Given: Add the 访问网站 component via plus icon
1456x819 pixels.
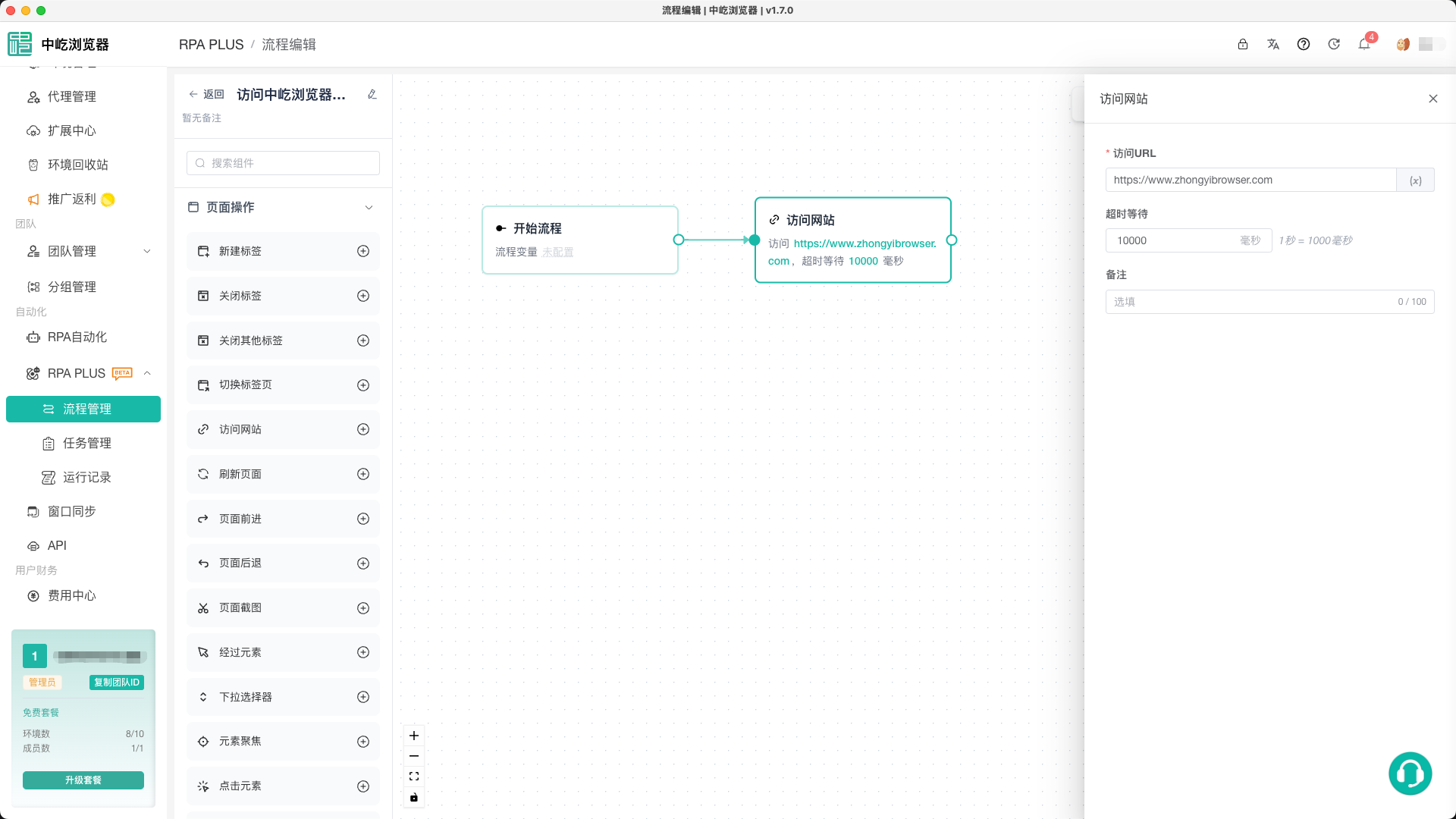Looking at the screenshot, I should 363,429.
